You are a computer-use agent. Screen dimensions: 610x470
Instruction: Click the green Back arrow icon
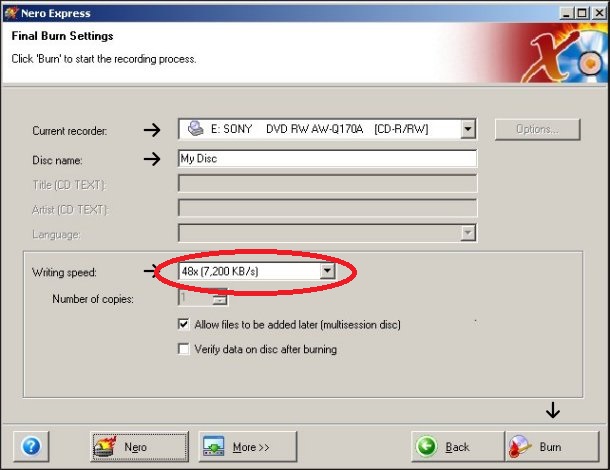(x=426, y=446)
